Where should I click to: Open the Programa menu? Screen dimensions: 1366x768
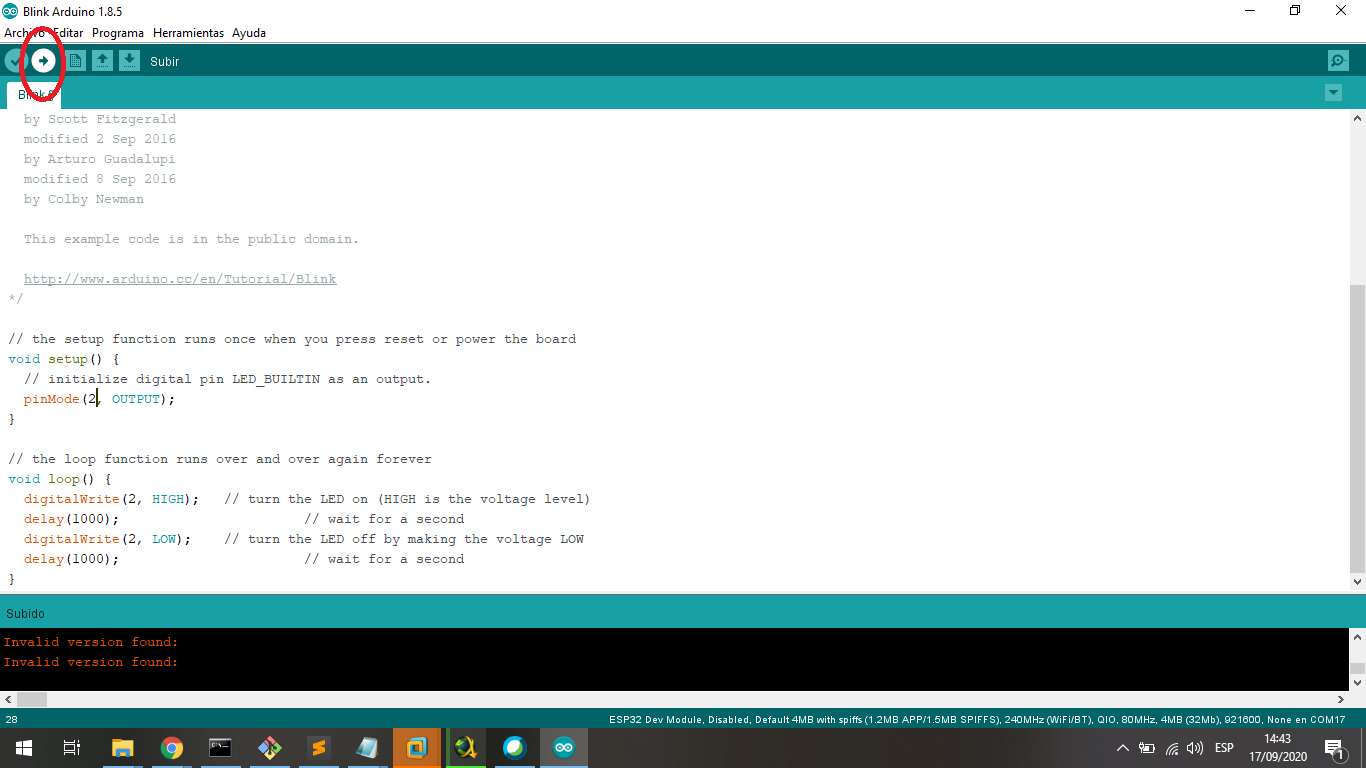(118, 33)
